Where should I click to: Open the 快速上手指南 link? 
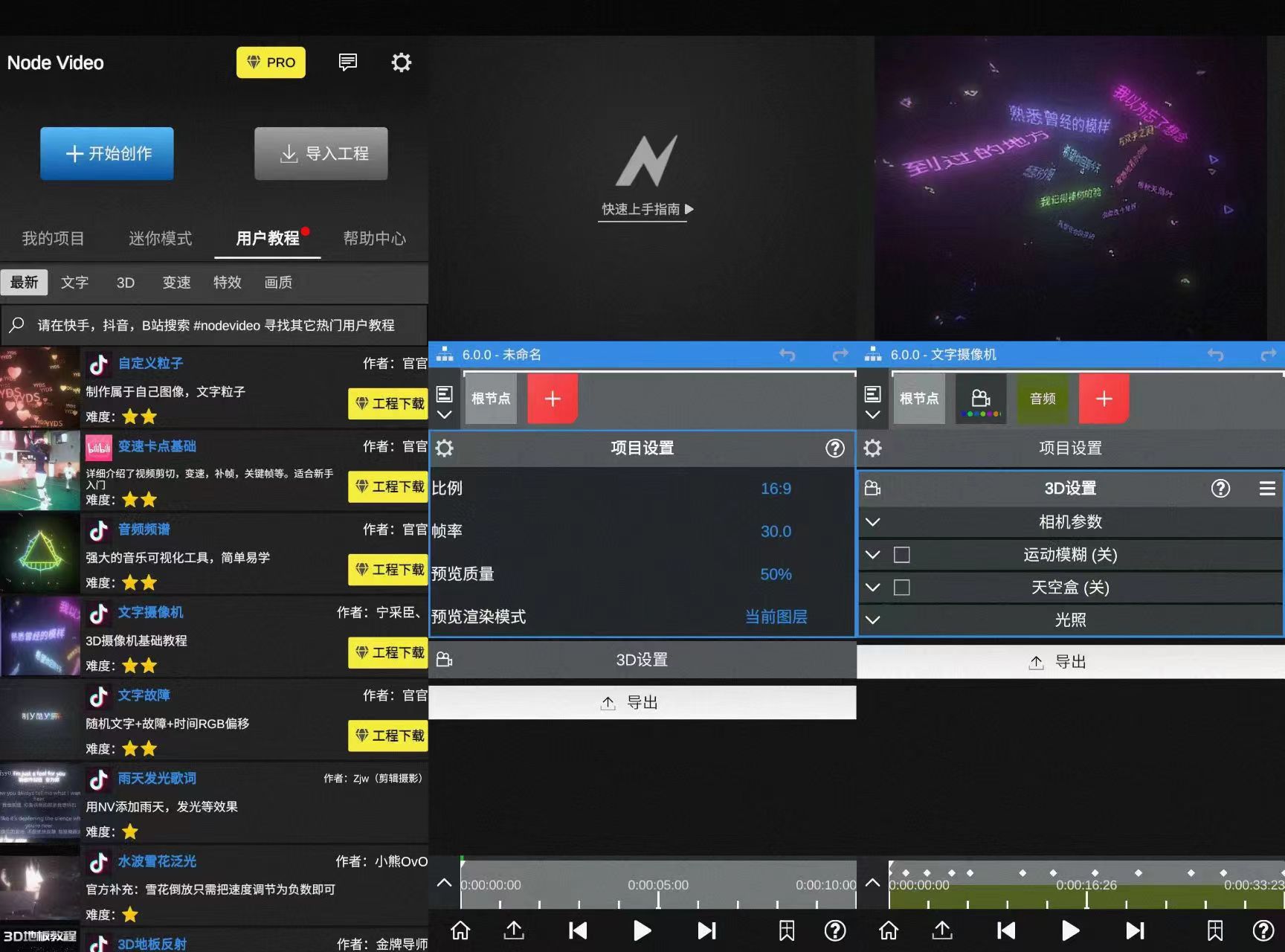pyautogui.click(x=646, y=209)
